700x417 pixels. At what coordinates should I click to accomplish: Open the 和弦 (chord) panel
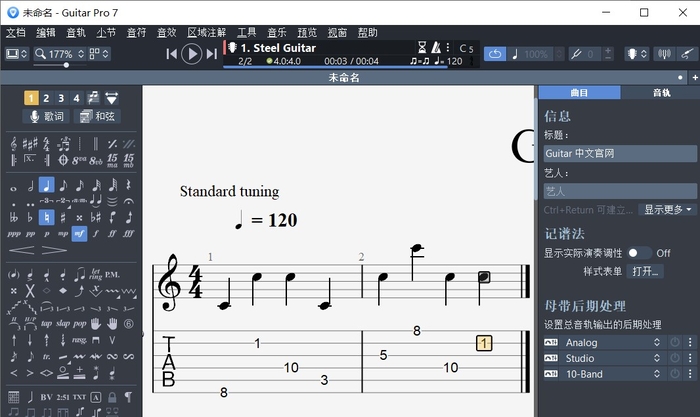coord(97,117)
